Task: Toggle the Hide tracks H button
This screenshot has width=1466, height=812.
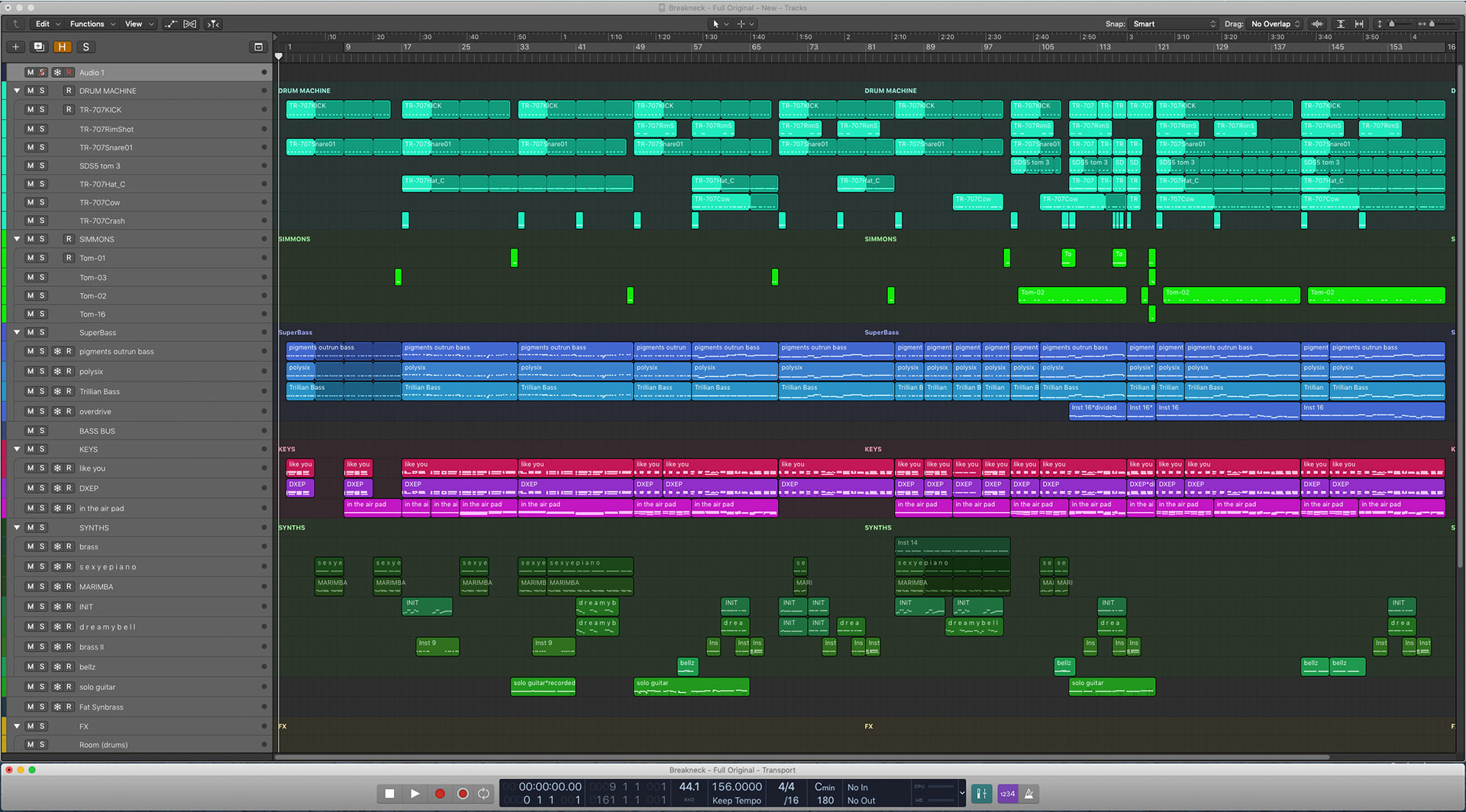Action: (62, 47)
